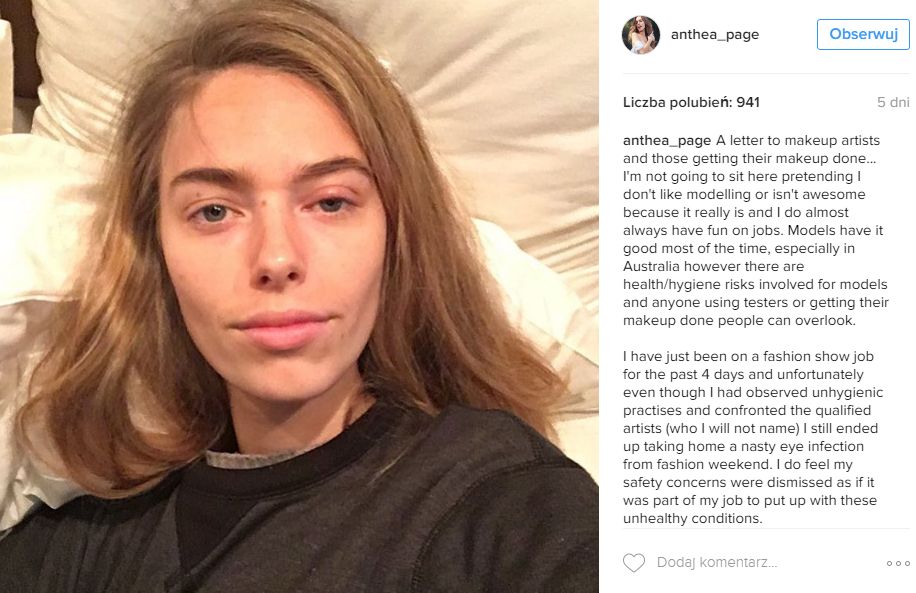Like the post with the heart icon
916x593 pixels.
pyautogui.click(x=634, y=563)
